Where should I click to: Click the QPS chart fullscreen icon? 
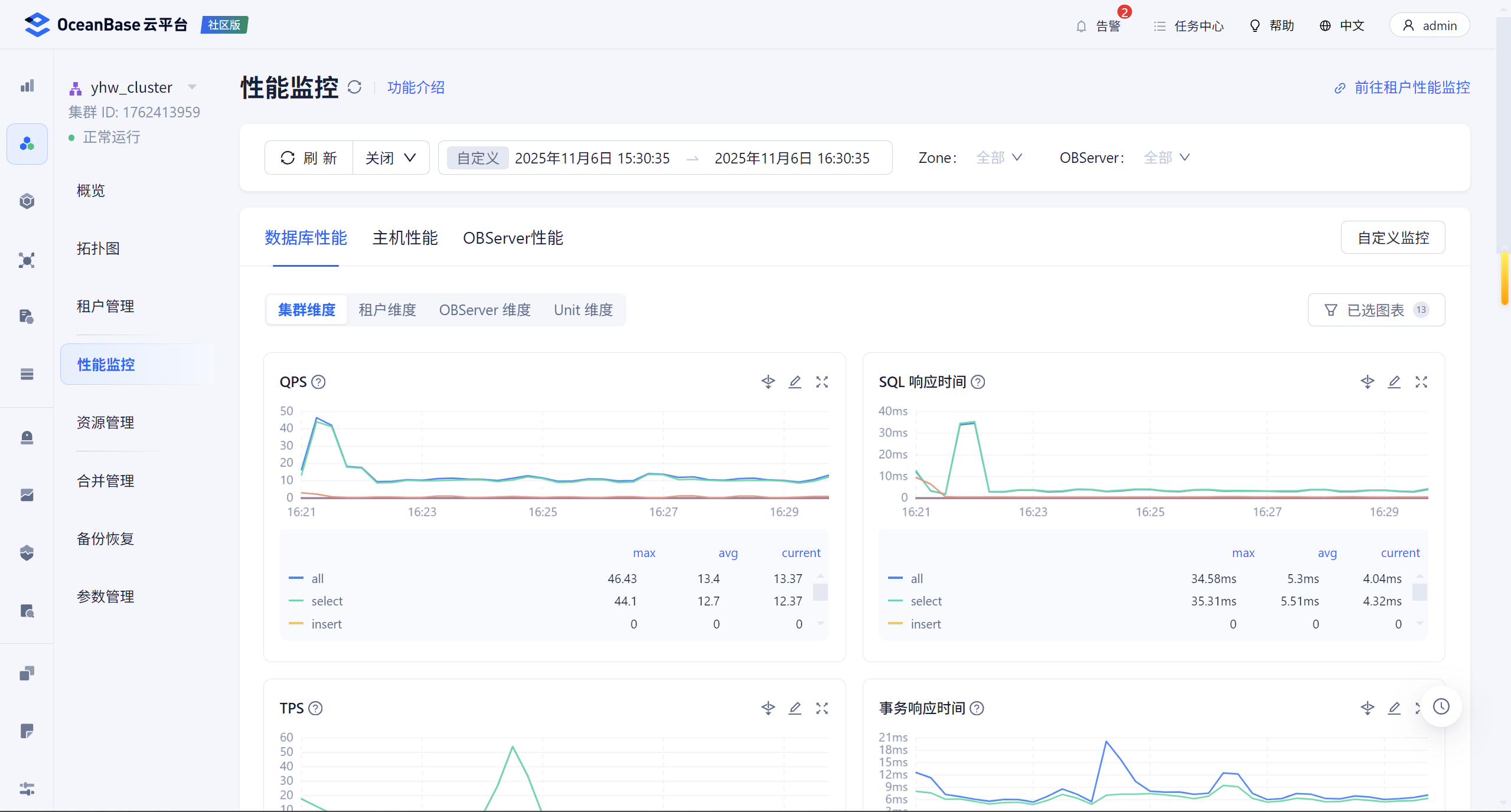pos(821,382)
